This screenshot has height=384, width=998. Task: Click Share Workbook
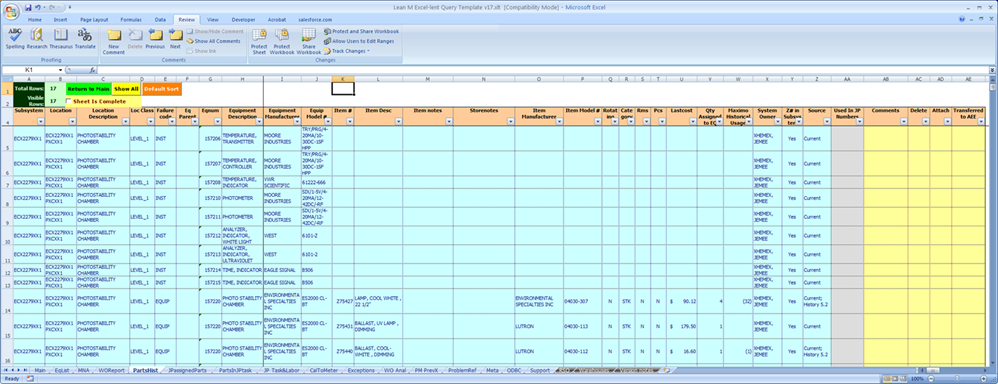(309, 41)
